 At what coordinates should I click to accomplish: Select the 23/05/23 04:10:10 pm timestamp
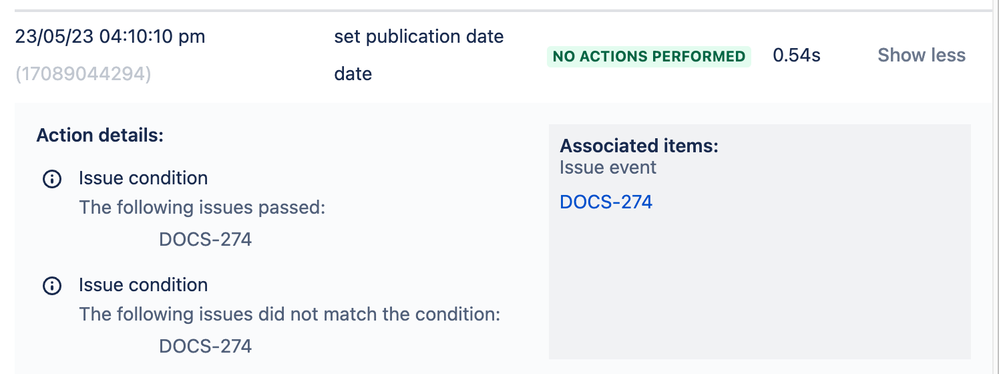[x=110, y=36]
